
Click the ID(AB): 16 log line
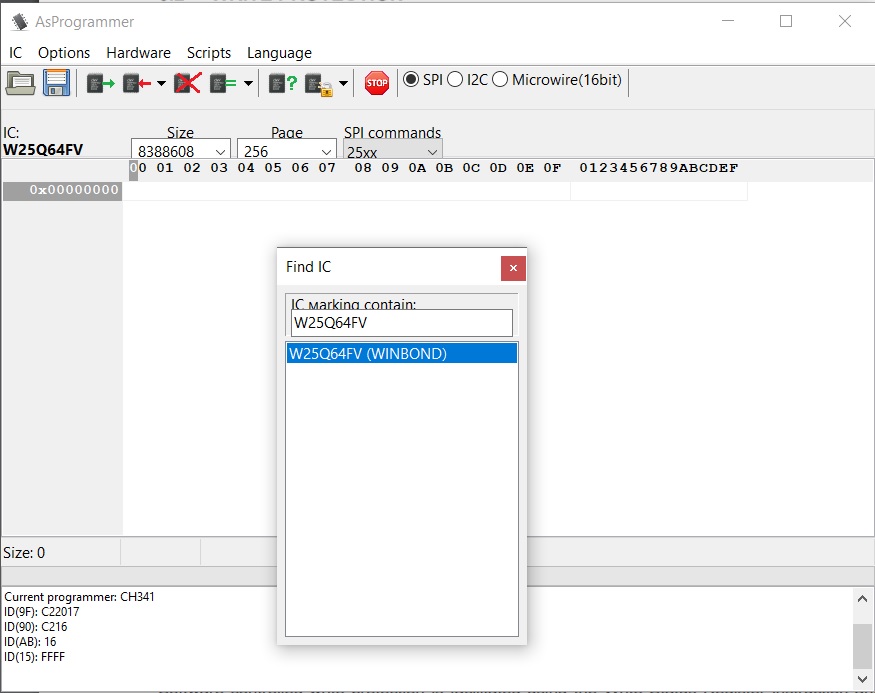tap(30, 642)
